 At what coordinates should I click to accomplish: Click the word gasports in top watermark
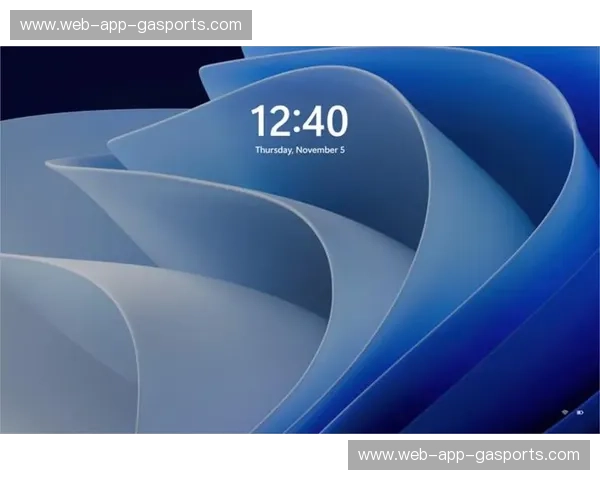tap(179, 25)
